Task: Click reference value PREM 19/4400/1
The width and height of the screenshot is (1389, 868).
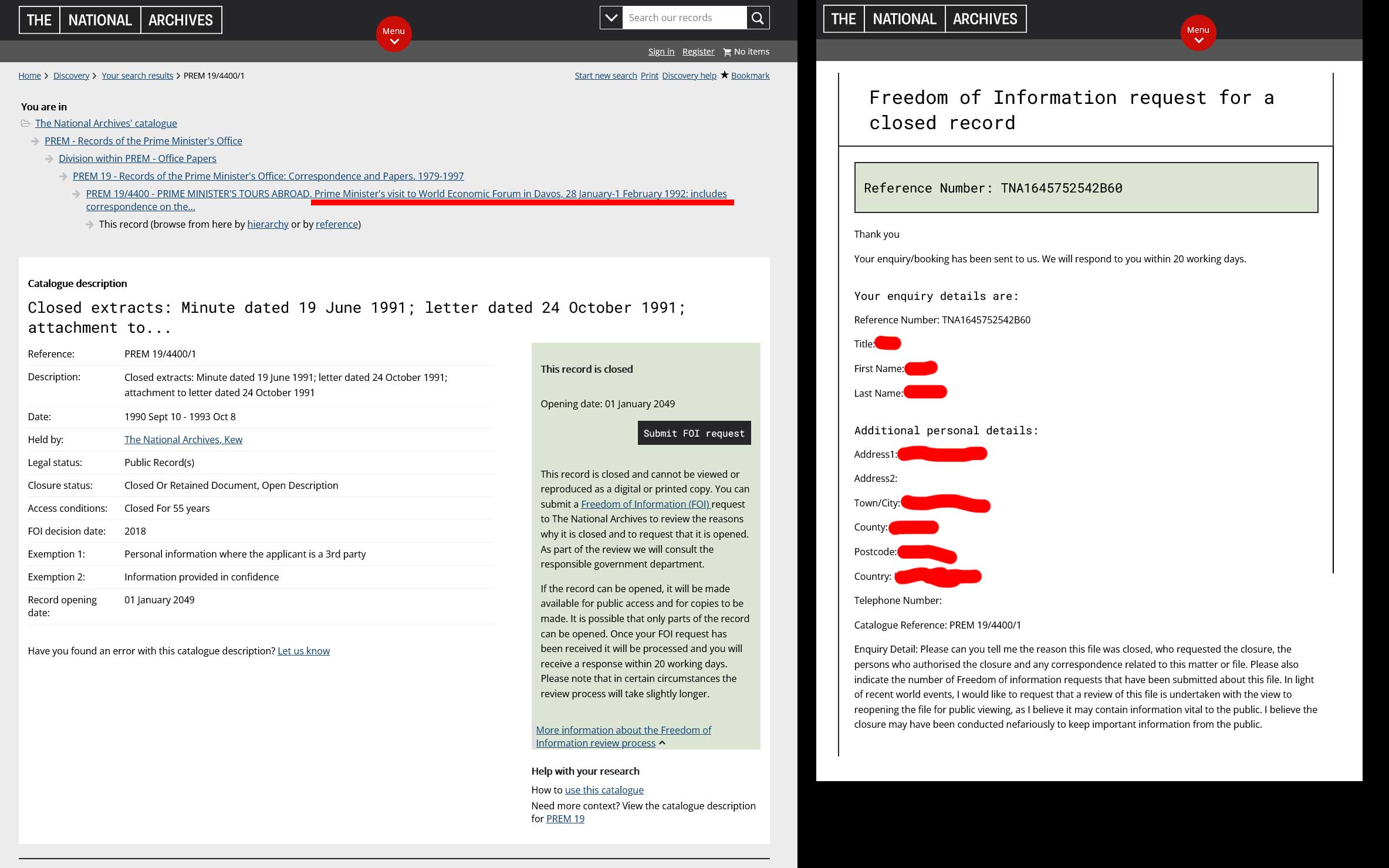Action: point(160,354)
